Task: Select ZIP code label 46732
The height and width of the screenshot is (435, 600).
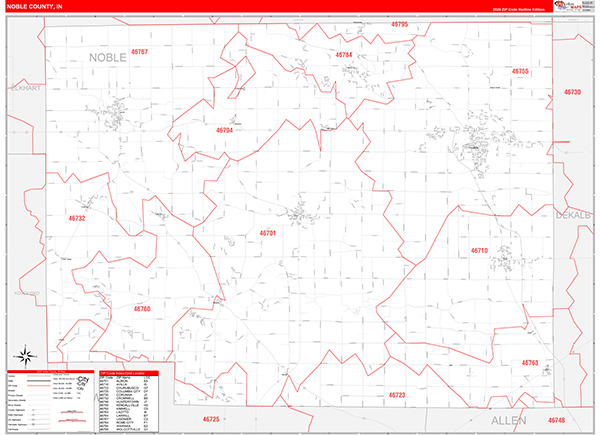Action: pos(77,218)
